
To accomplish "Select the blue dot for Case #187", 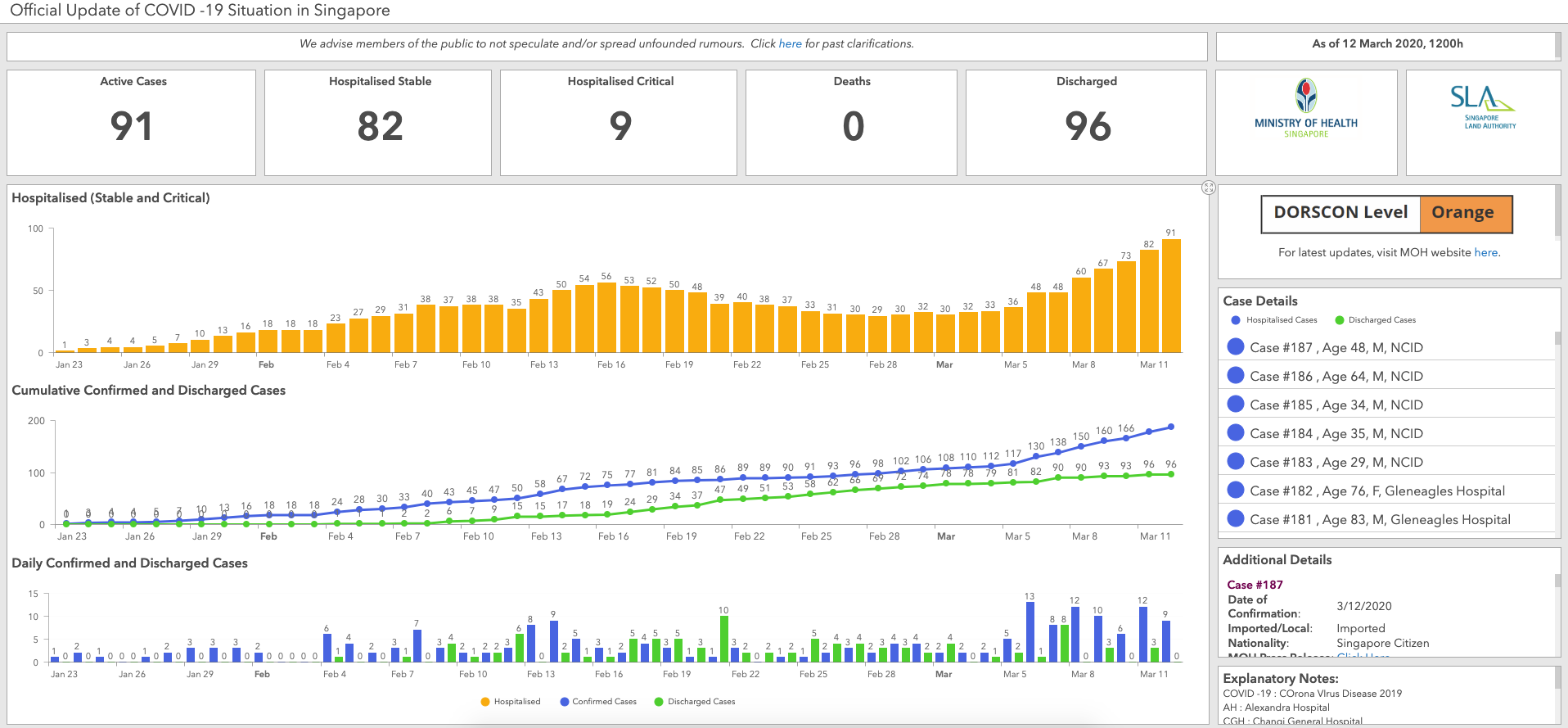I will tap(1236, 346).
